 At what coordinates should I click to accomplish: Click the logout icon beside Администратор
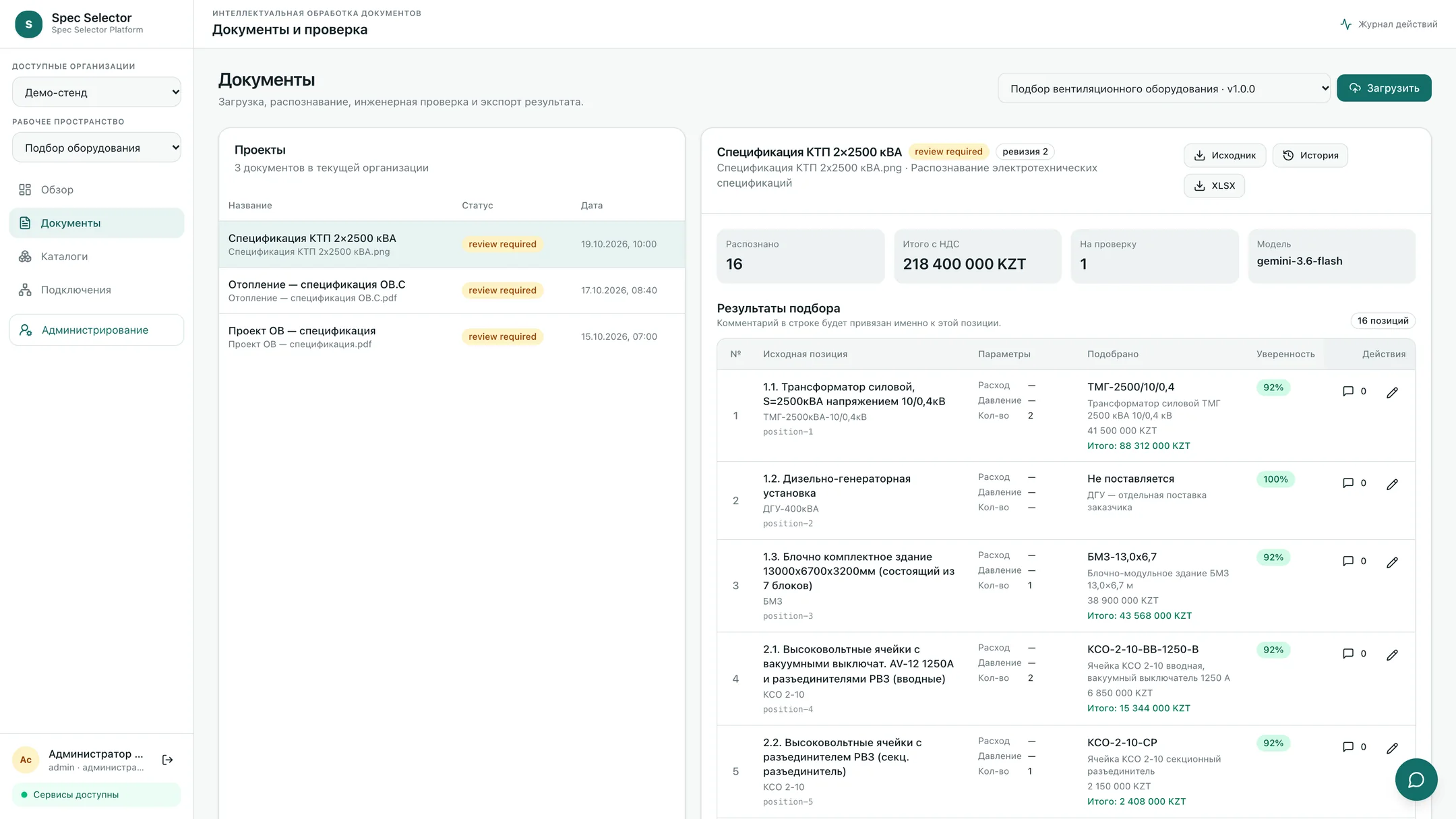click(168, 760)
